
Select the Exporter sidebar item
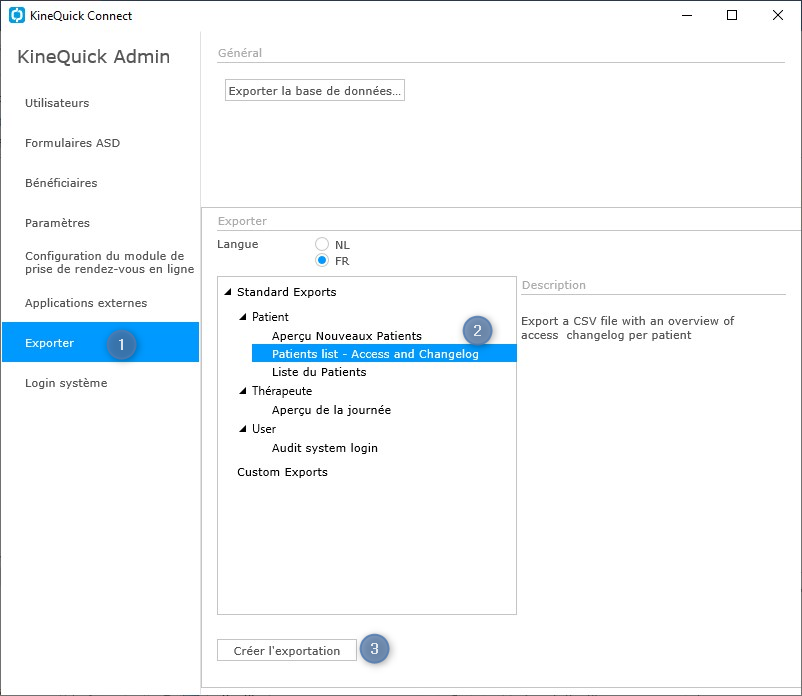coord(100,342)
